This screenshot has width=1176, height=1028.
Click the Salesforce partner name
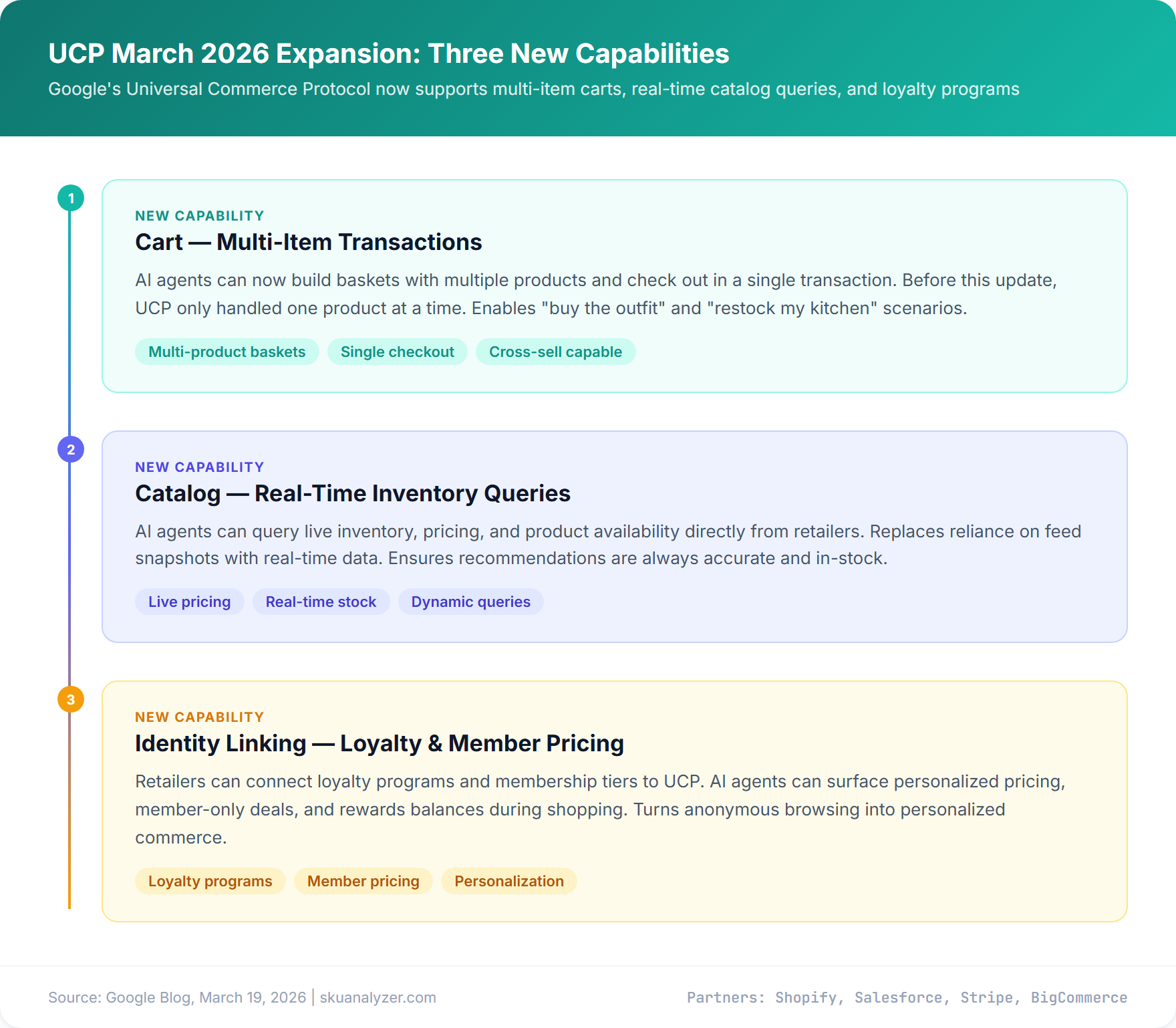coord(901,997)
